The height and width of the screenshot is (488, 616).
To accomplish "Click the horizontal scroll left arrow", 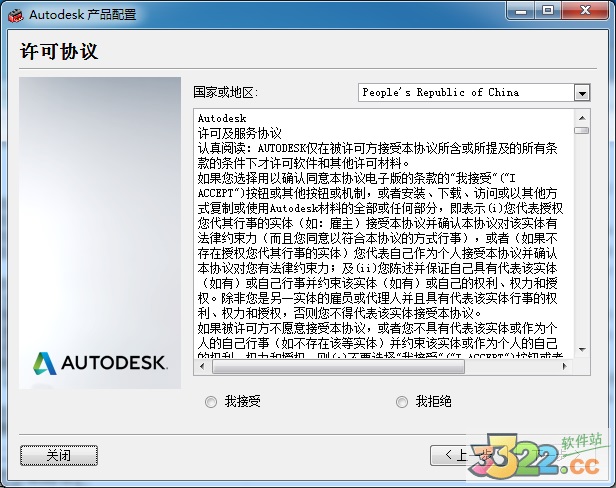I will (202, 366).
